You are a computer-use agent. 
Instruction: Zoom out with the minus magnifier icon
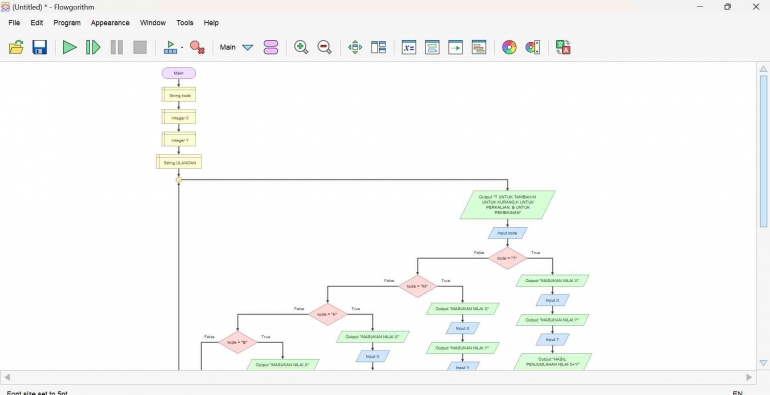click(324, 47)
